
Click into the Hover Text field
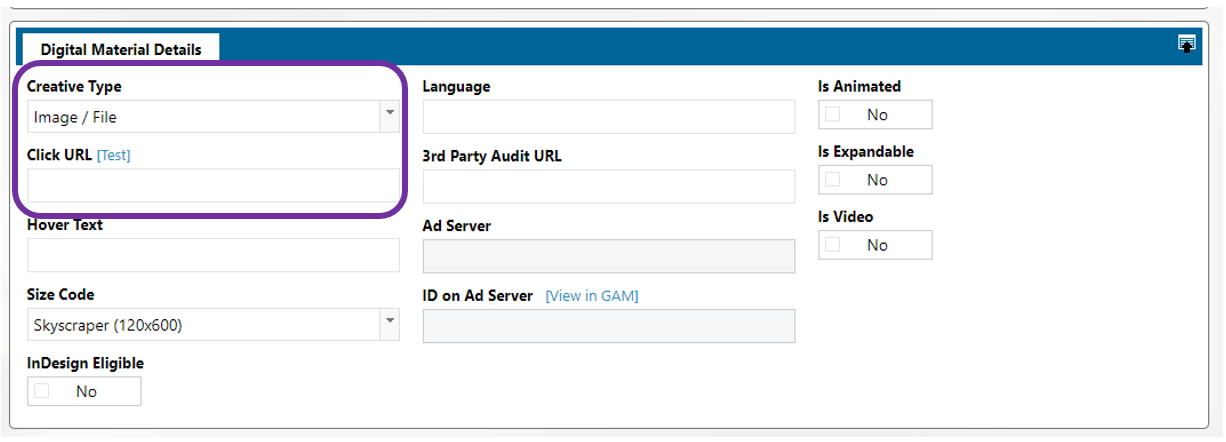pyautogui.click(x=213, y=256)
